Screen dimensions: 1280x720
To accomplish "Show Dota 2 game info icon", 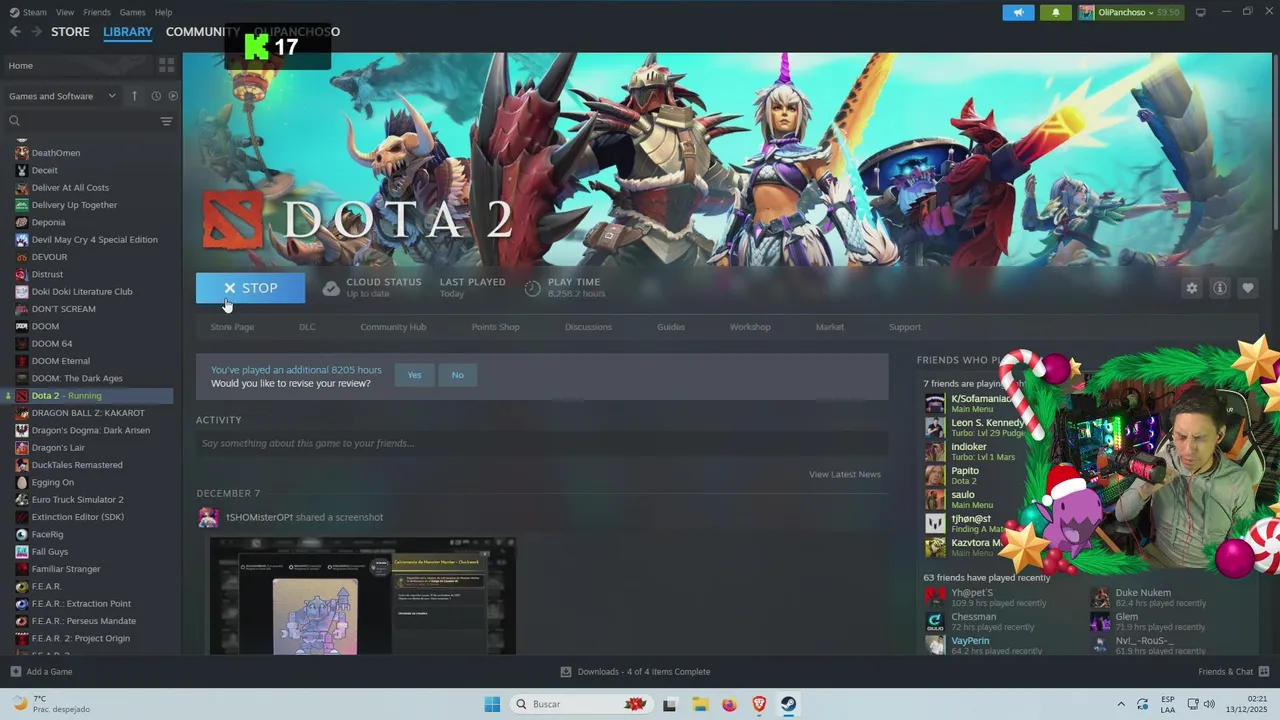I will pos(1220,288).
